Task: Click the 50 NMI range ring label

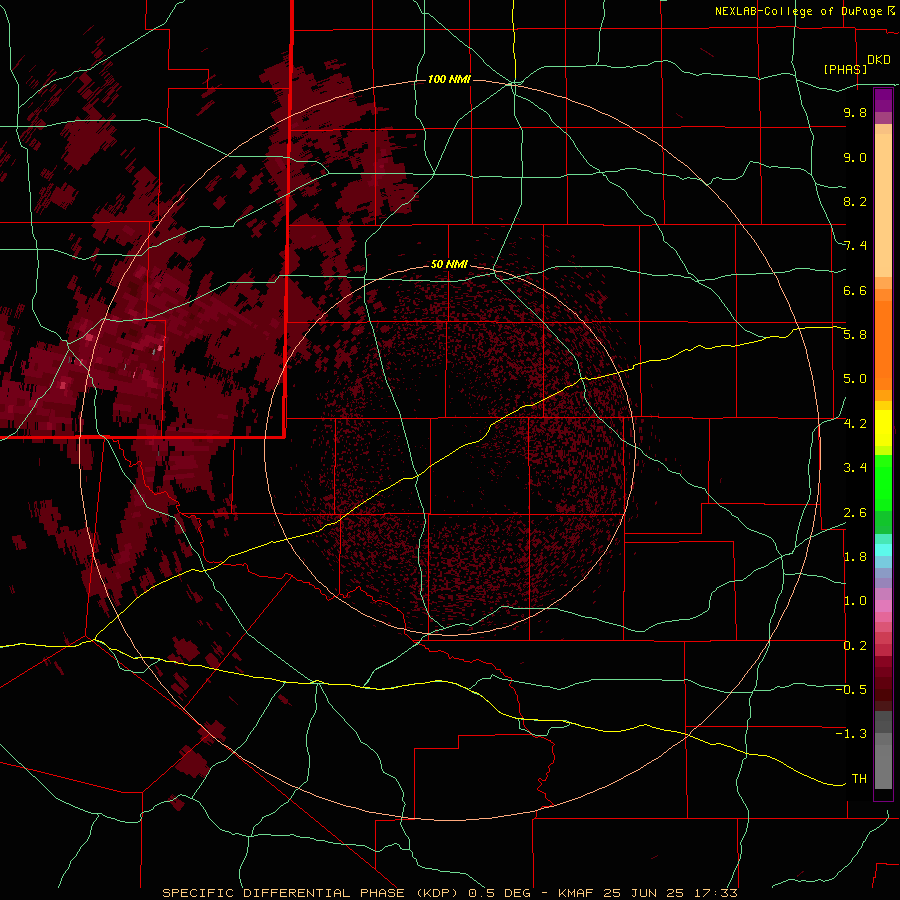Action: coord(449,264)
